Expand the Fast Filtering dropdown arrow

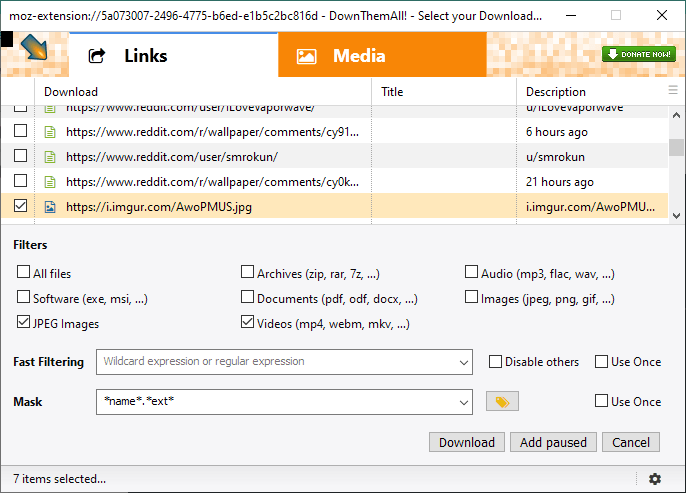point(464,362)
